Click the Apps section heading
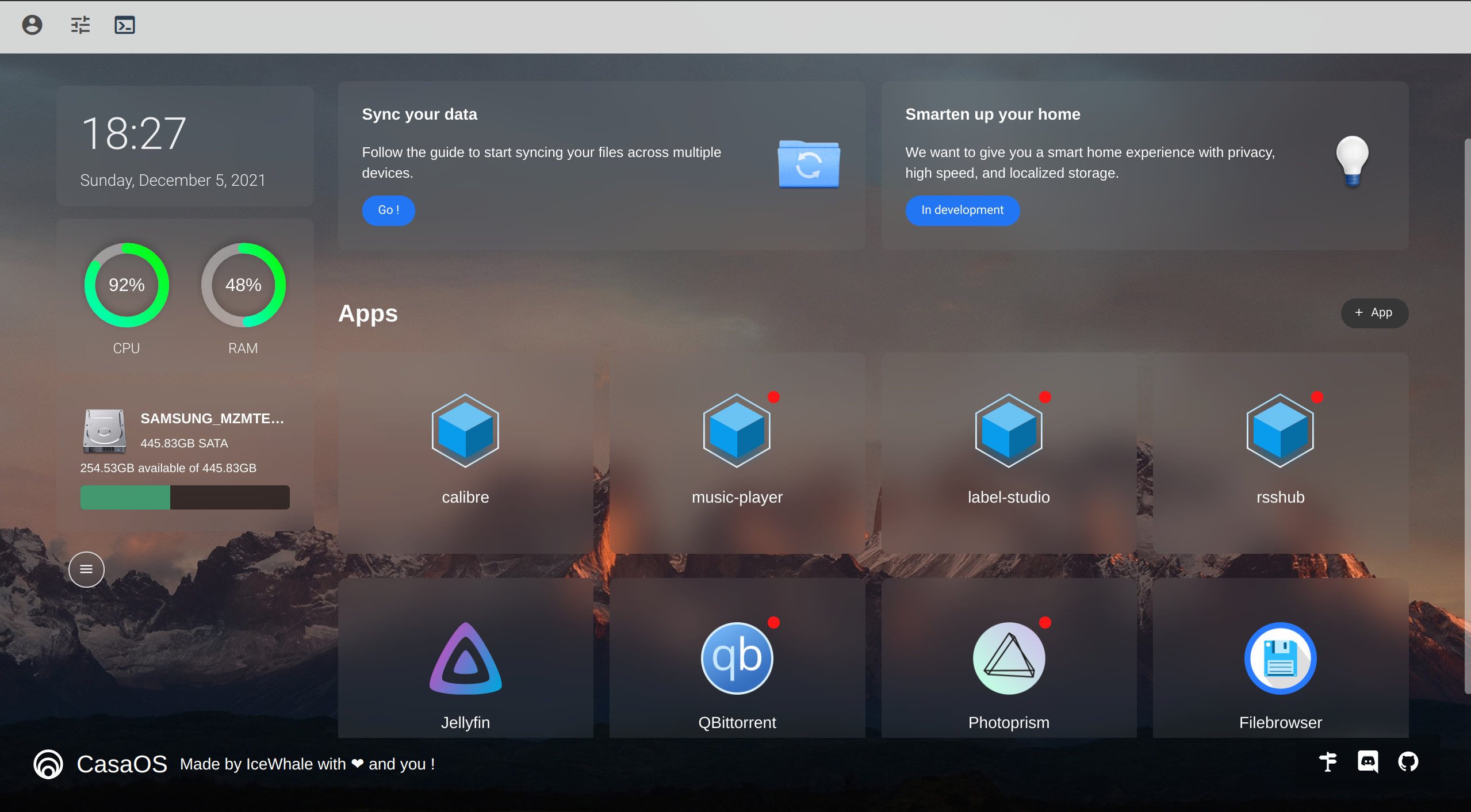This screenshot has height=812, width=1471. (367, 314)
